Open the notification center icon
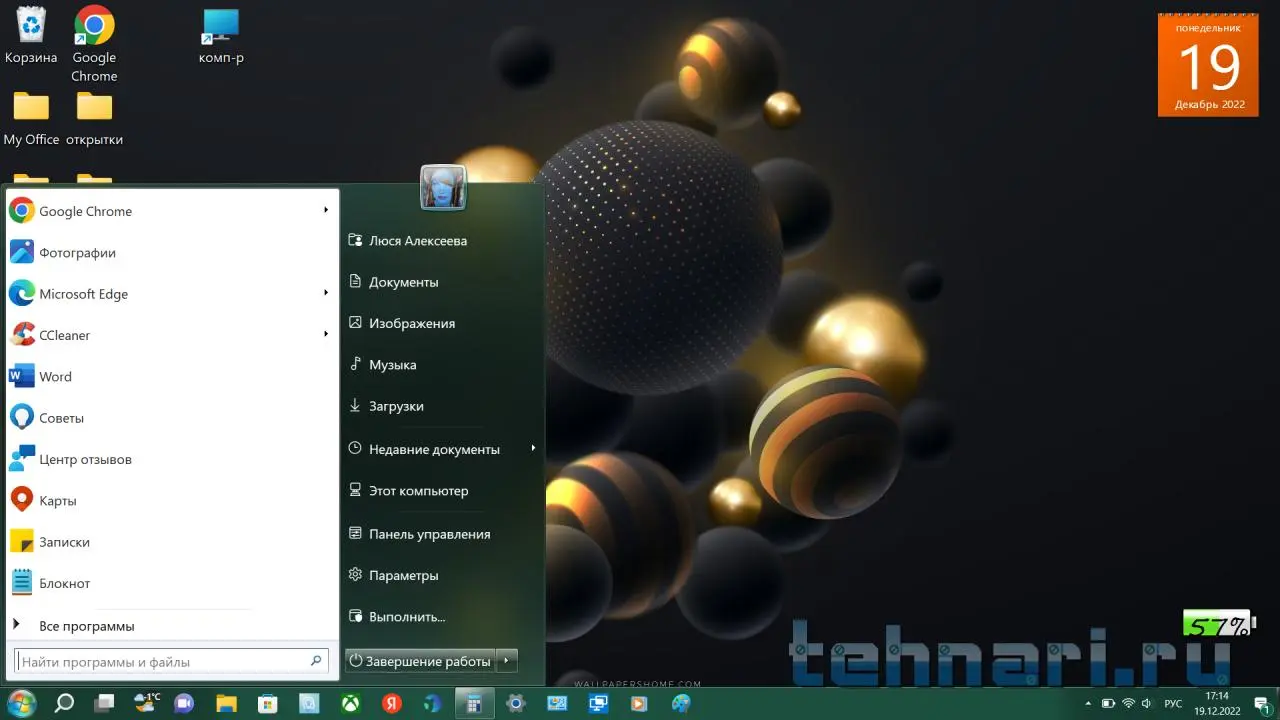The width and height of the screenshot is (1280, 720). [1261, 703]
